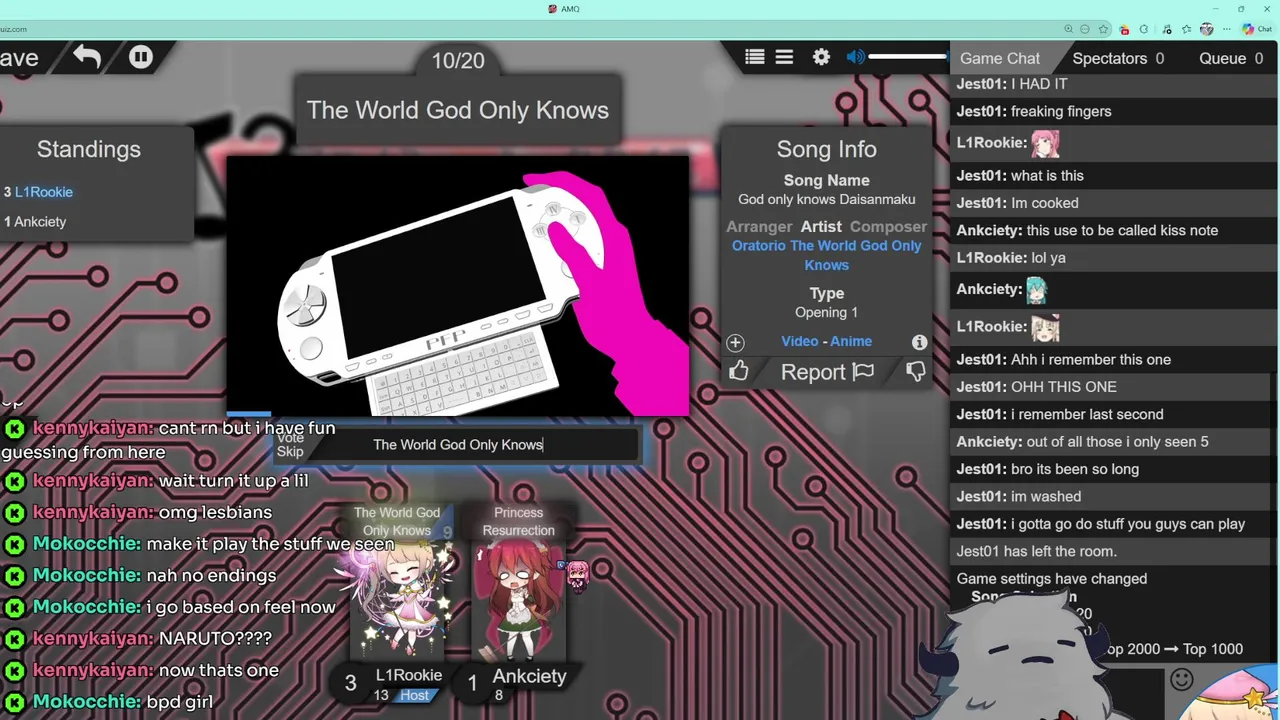Add page to favorites with star icon
Viewport: 1280px width, 720px height.
1103,29
